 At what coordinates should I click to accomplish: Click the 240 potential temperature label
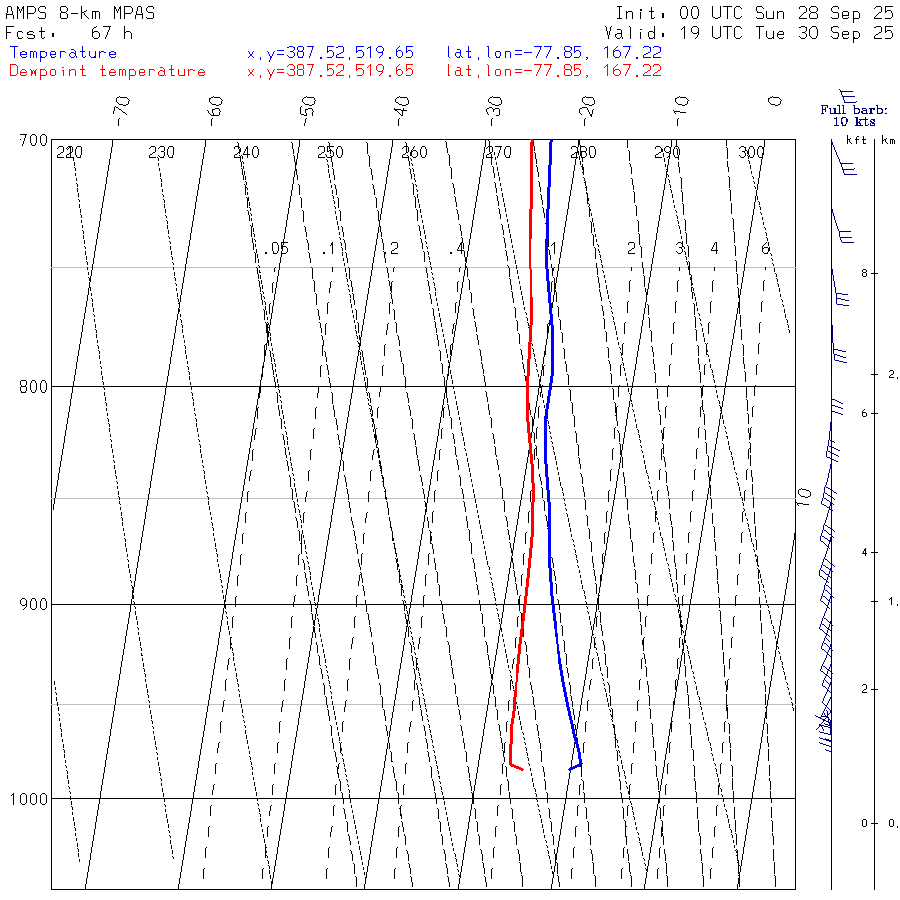point(246,153)
